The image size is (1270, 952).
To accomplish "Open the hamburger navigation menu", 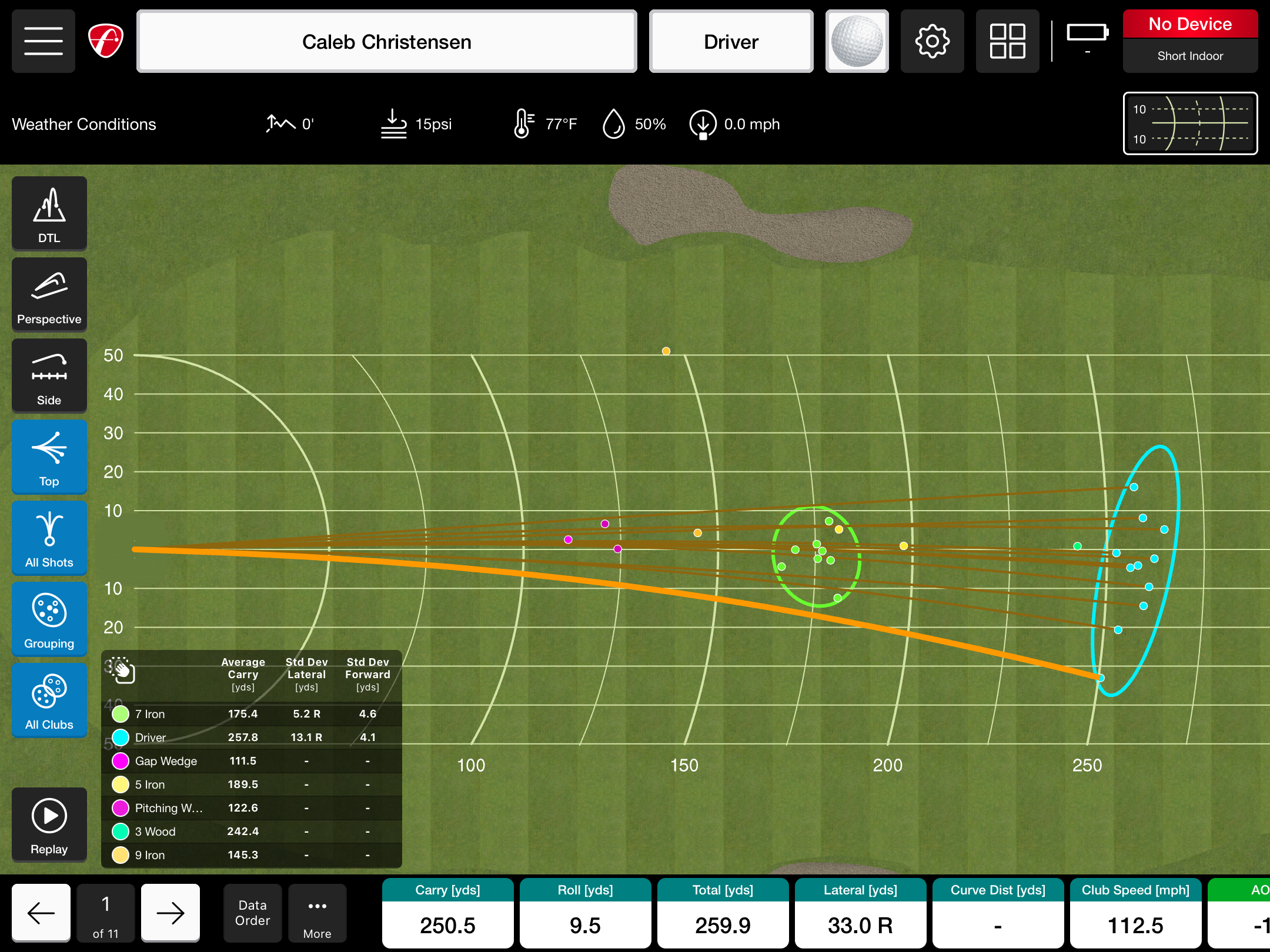I will pos(43,41).
